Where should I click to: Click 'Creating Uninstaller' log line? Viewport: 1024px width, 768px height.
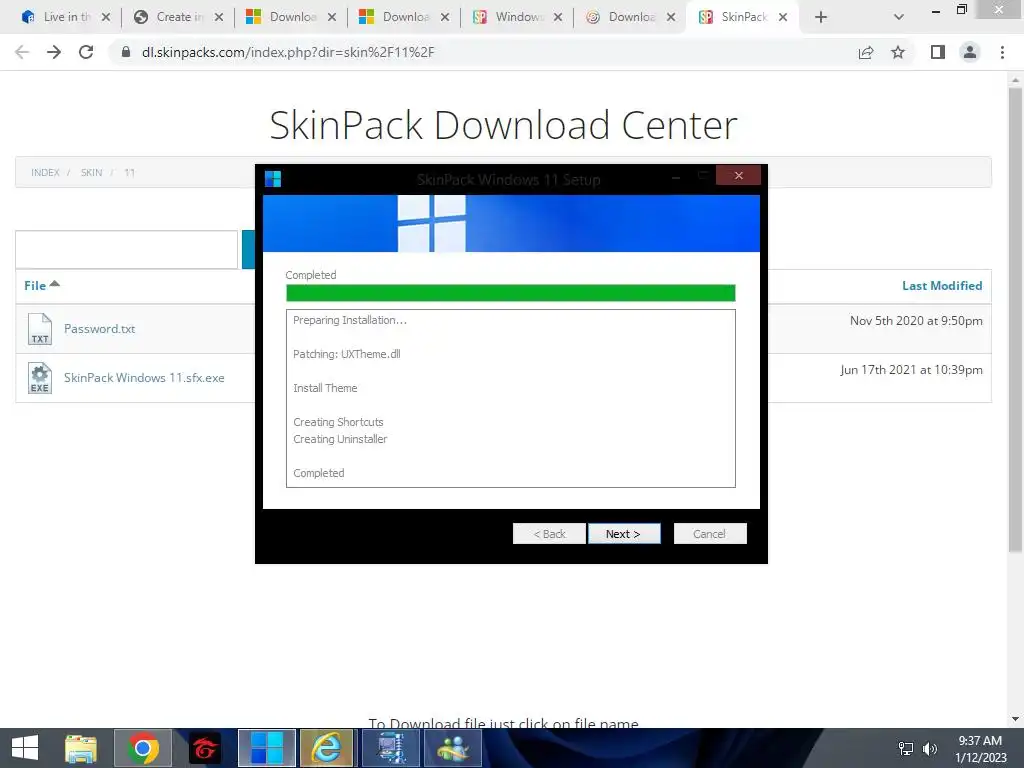[x=340, y=439]
